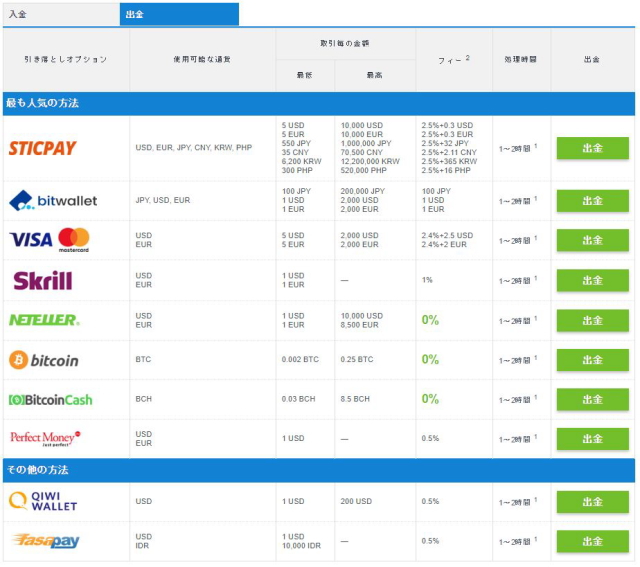The image size is (640, 567).
Task: Click 出金 button in bitcoin row
Action: (x=592, y=360)
